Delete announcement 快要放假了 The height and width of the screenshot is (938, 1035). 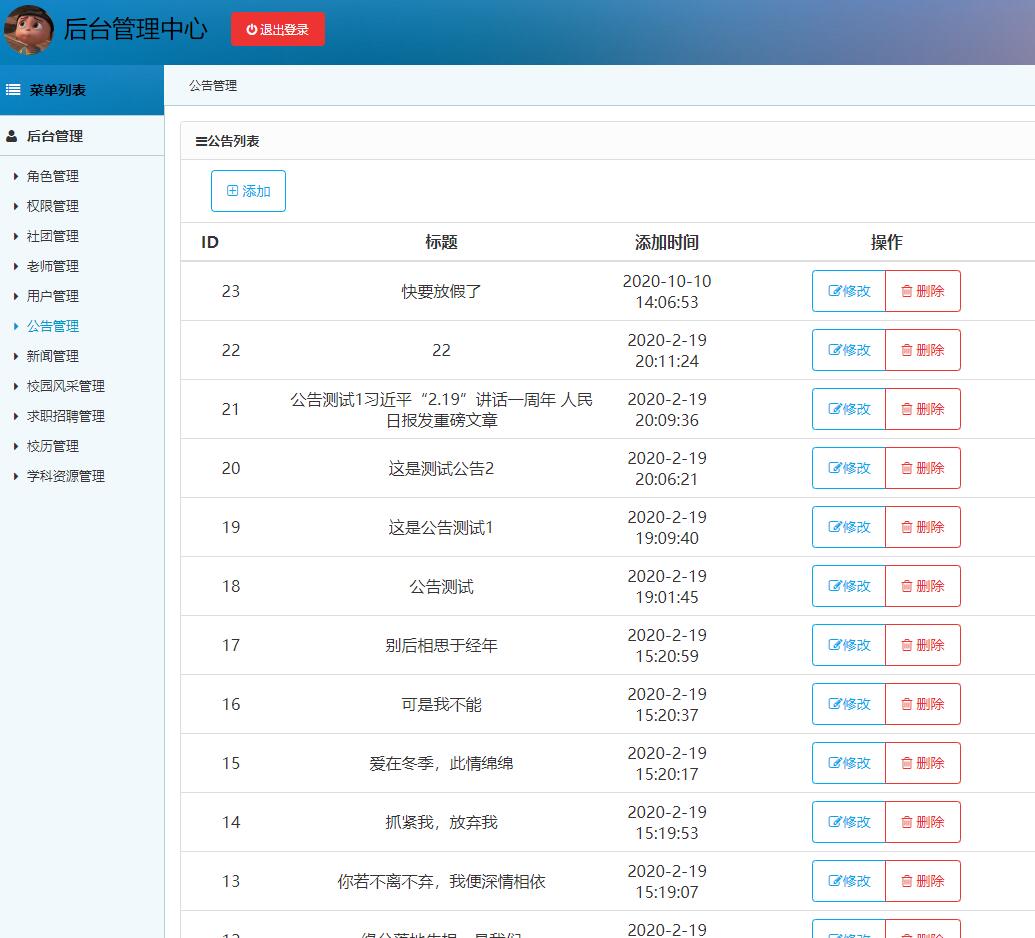coord(923,291)
